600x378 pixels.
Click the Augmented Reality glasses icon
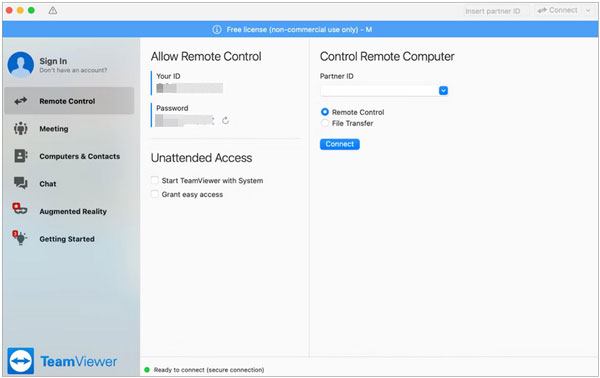click(x=20, y=209)
